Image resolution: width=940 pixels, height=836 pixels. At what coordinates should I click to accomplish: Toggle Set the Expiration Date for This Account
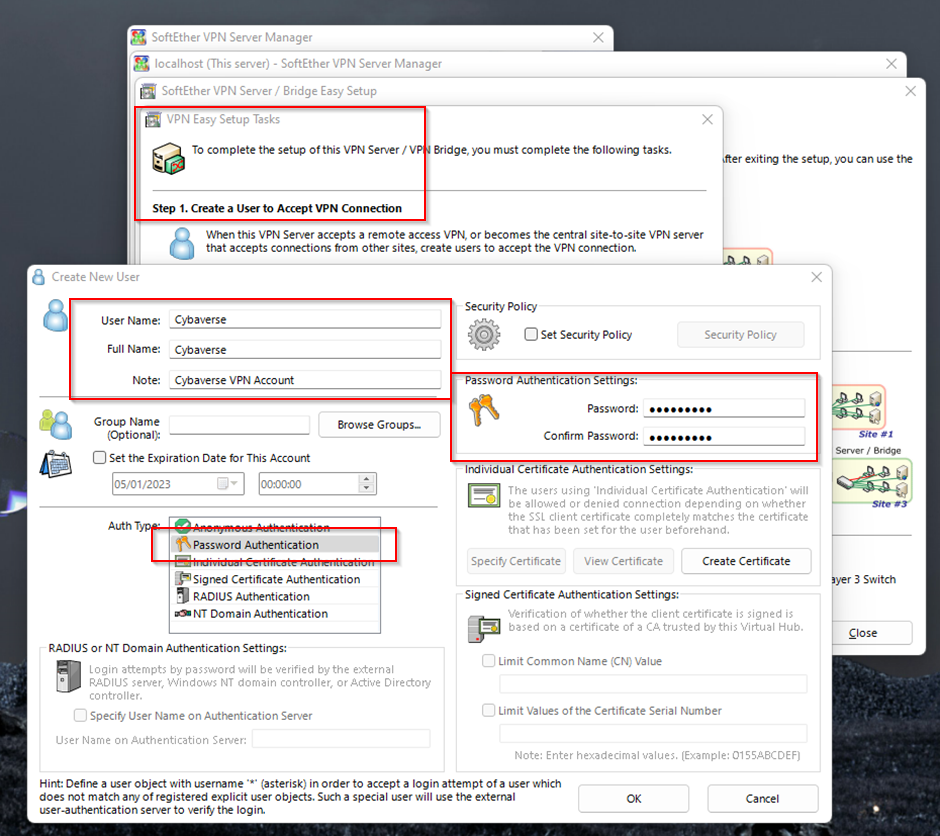[100, 457]
